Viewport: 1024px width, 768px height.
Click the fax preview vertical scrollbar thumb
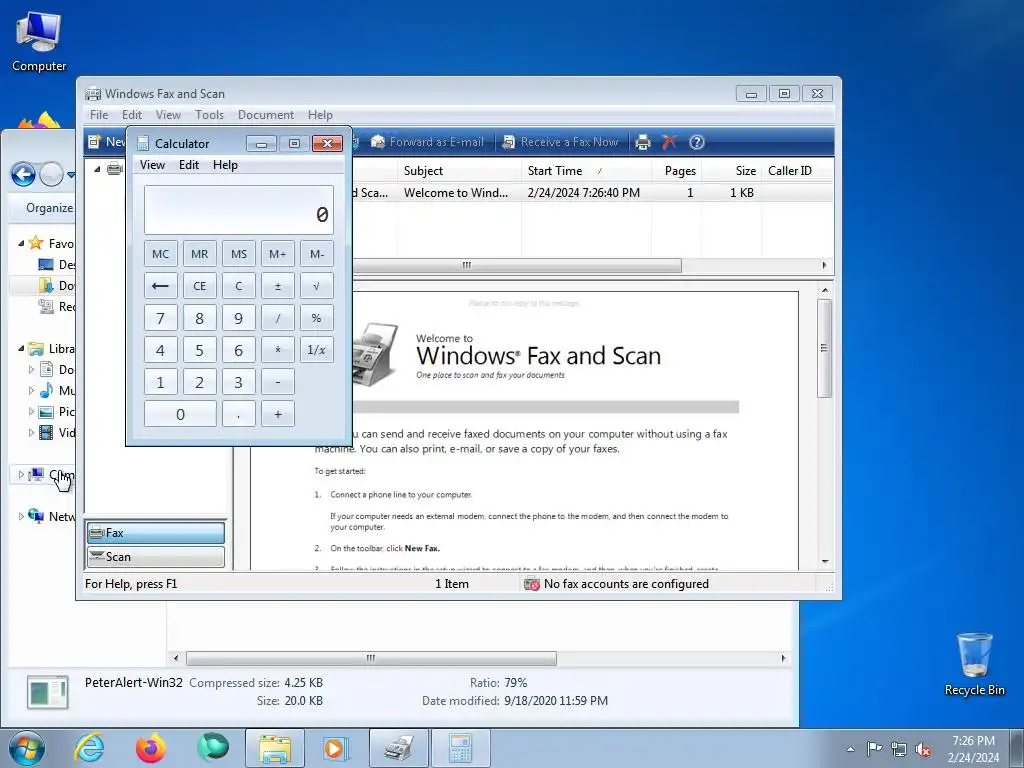[825, 348]
